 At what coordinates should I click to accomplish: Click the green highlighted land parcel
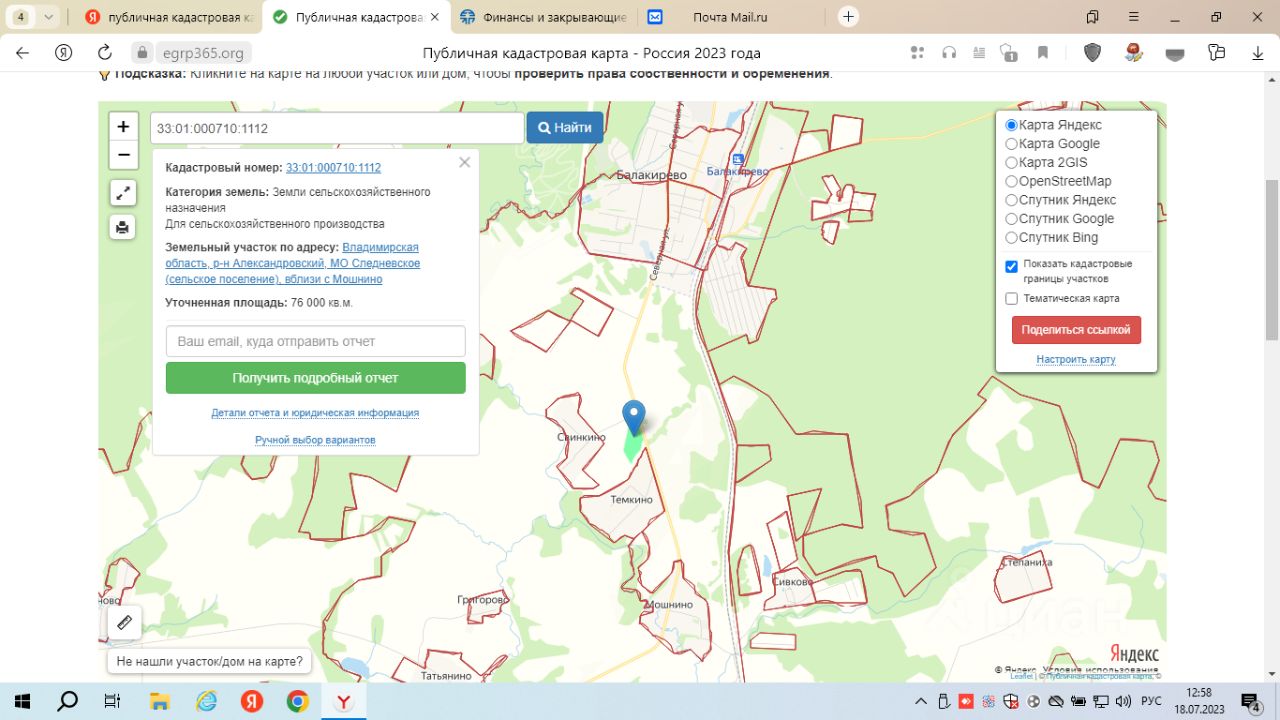(631, 446)
